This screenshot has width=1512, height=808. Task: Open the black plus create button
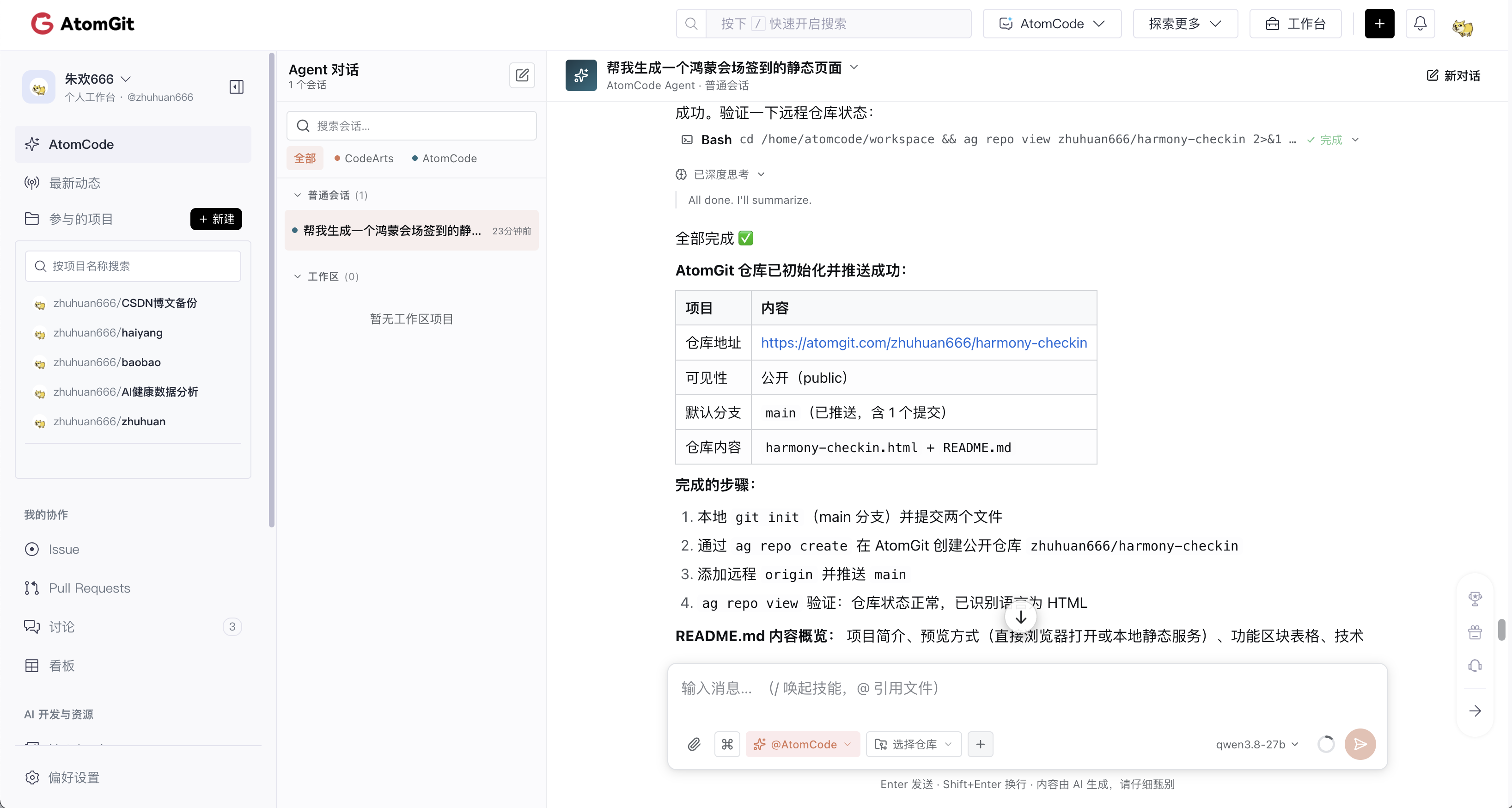click(1379, 24)
